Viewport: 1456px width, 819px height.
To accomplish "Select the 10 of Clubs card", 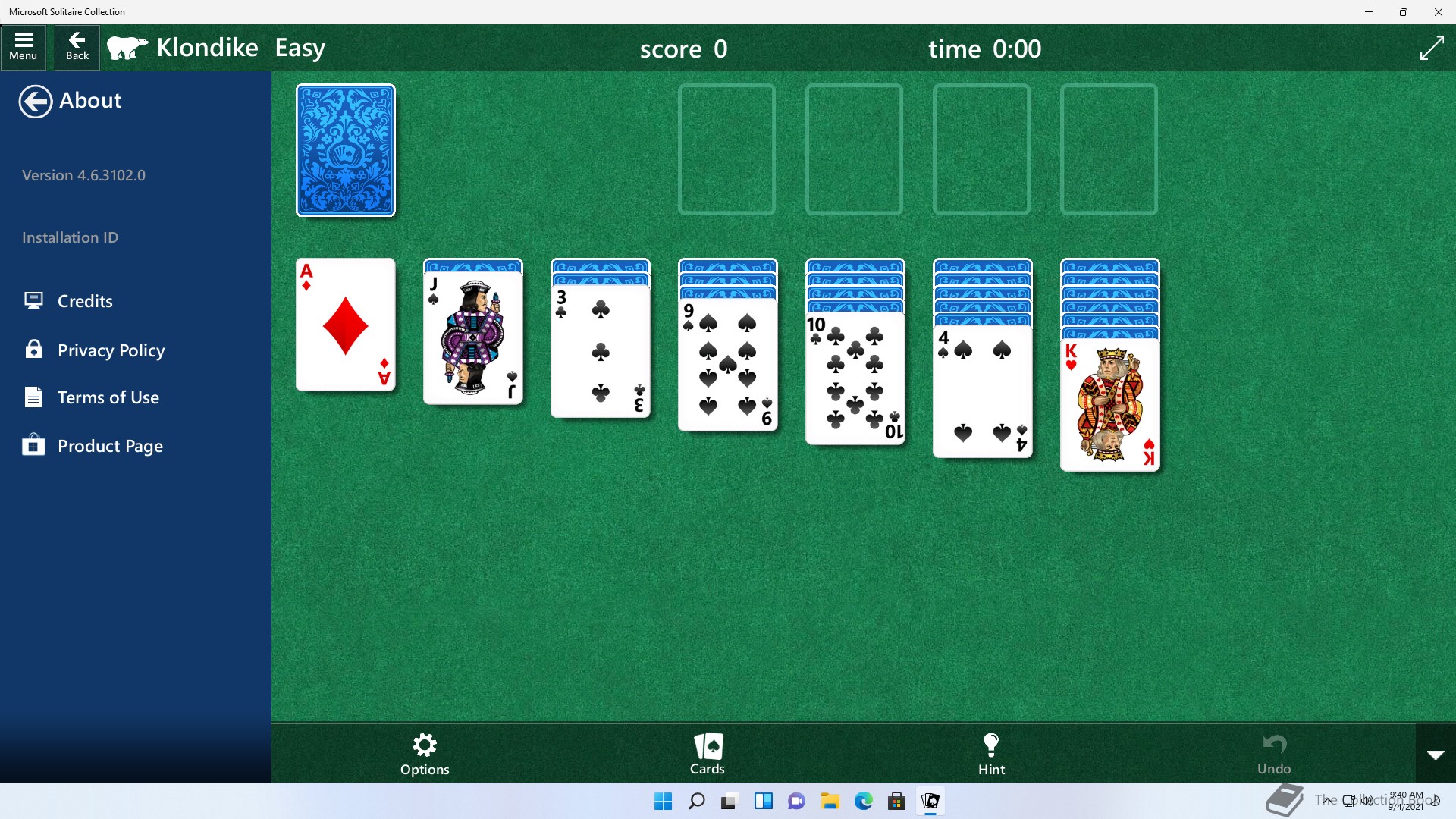I will tap(855, 378).
